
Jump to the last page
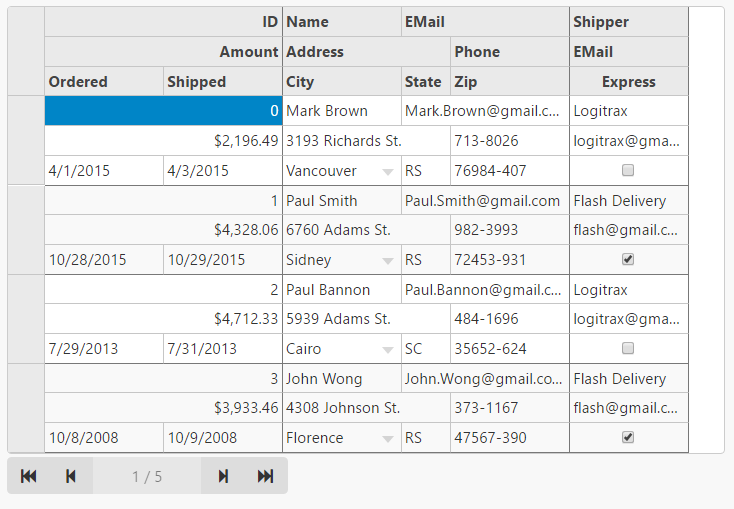[x=265, y=476]
